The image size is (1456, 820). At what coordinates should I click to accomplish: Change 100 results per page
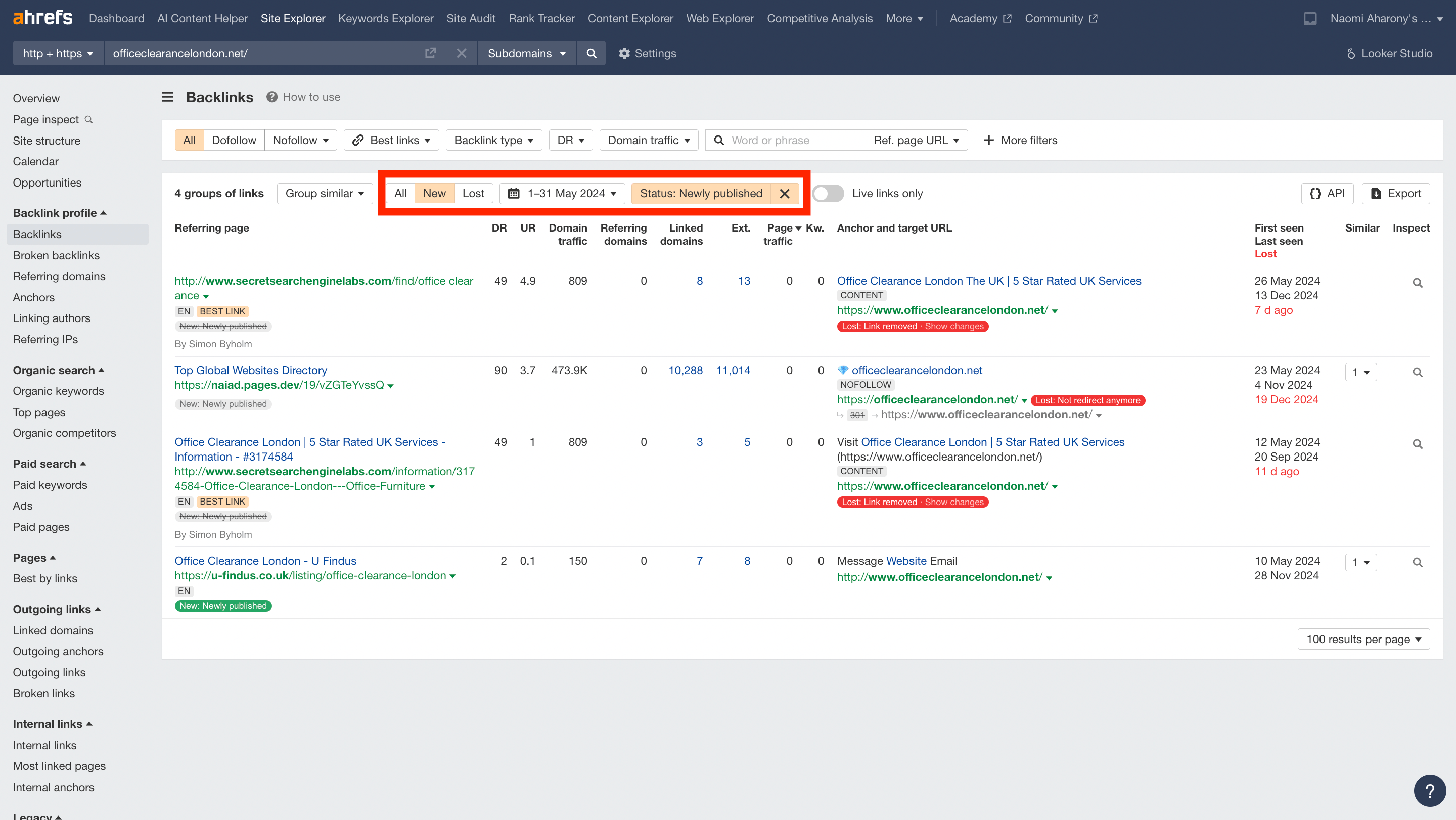tap(1364, 639)
